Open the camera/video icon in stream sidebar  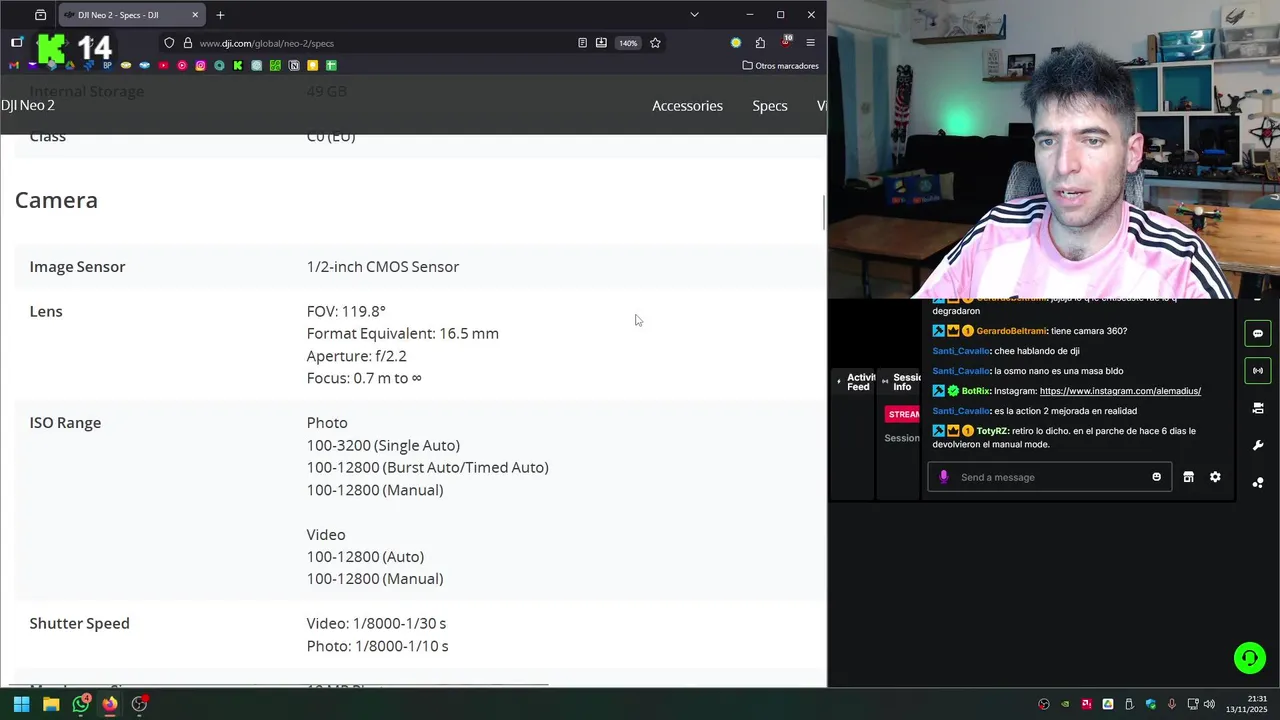1258,408
